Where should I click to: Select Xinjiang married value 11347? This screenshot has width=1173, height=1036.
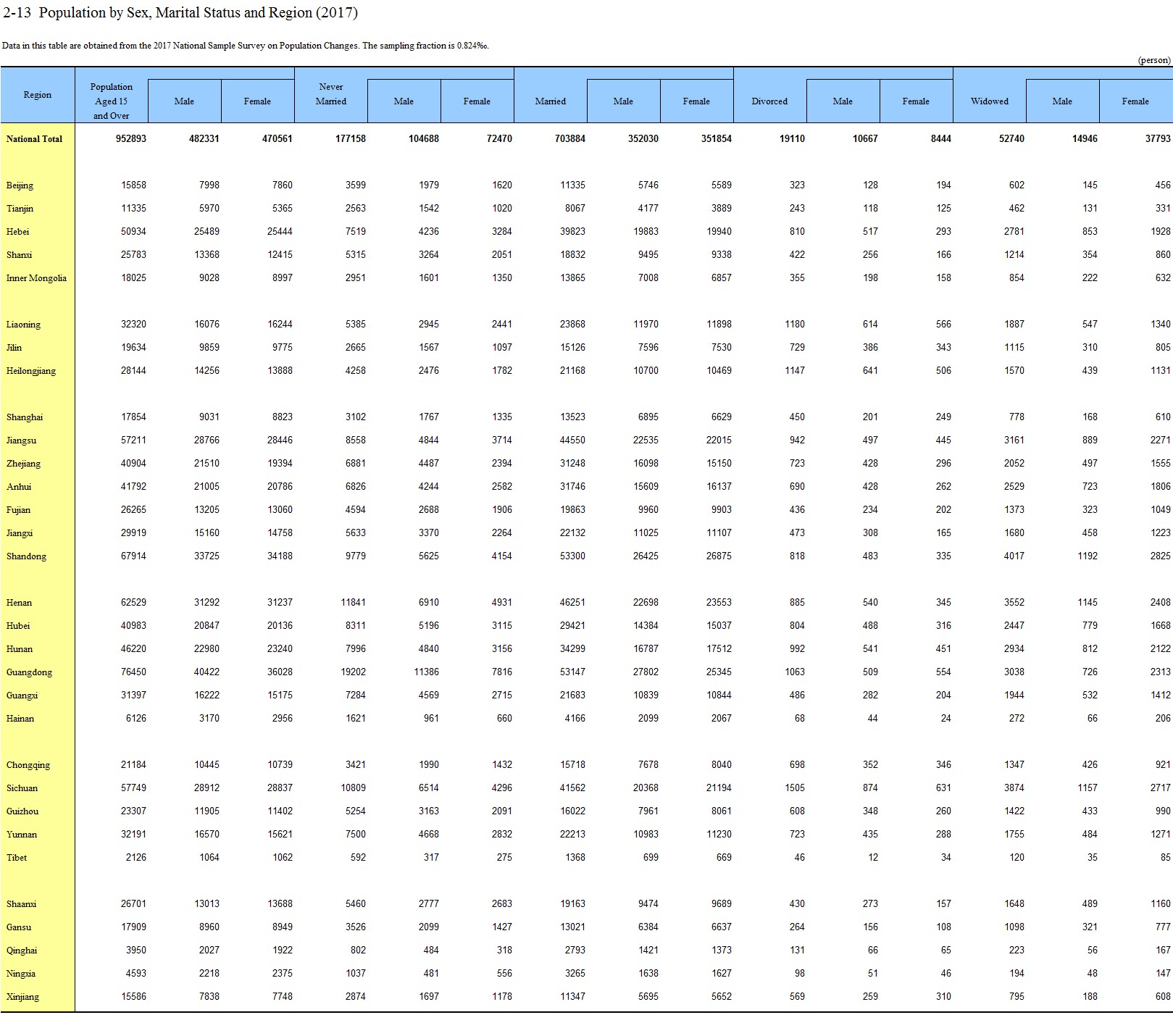[572, 997]
